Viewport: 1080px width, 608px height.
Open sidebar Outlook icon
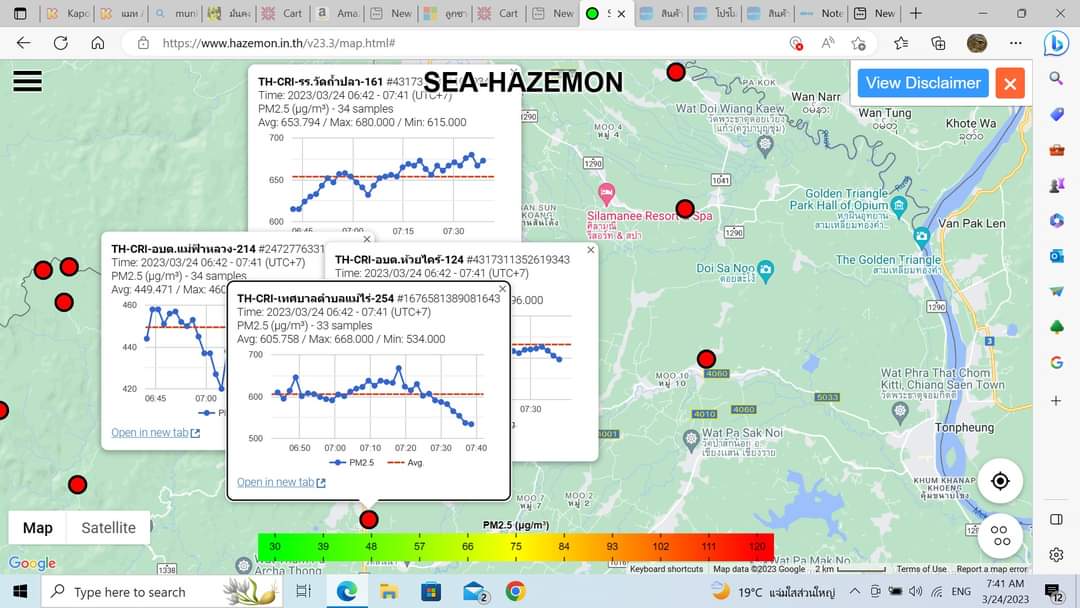[x=1056, y=256]
